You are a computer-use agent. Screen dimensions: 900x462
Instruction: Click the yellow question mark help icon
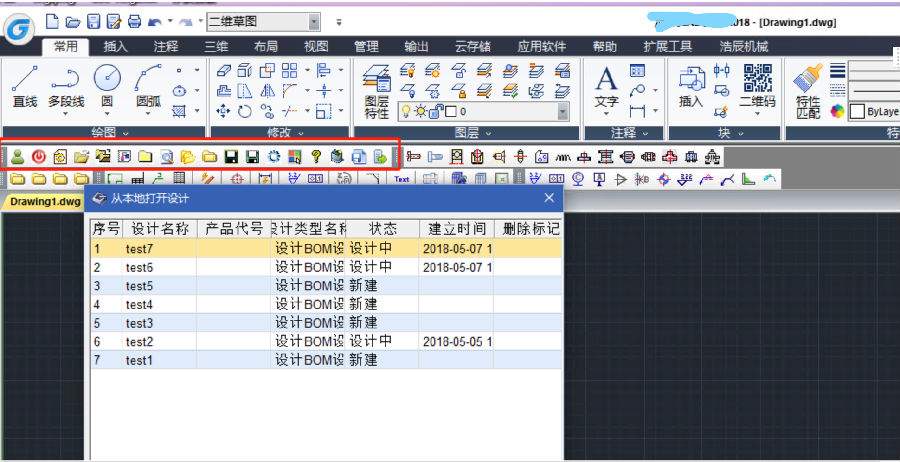click(x=316, y=156)
